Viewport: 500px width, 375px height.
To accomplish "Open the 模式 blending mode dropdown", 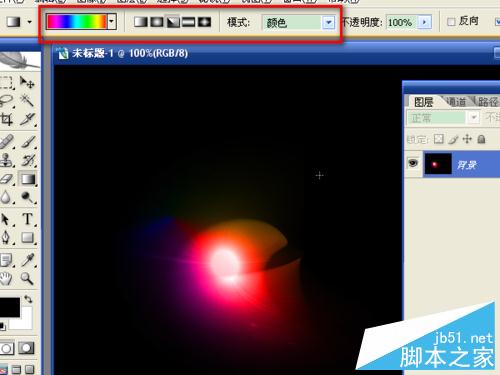I will [329, 23].
